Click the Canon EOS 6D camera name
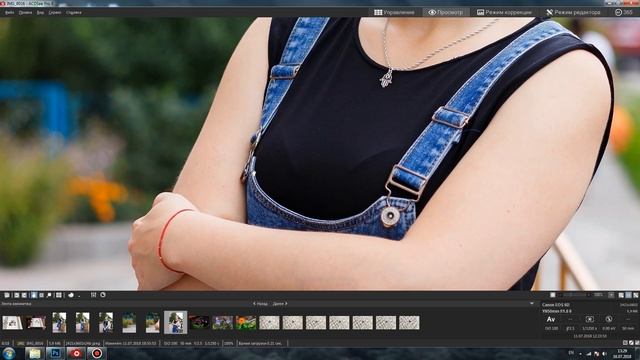The width and height of the screenshot is (640, 360). [556, 305]
